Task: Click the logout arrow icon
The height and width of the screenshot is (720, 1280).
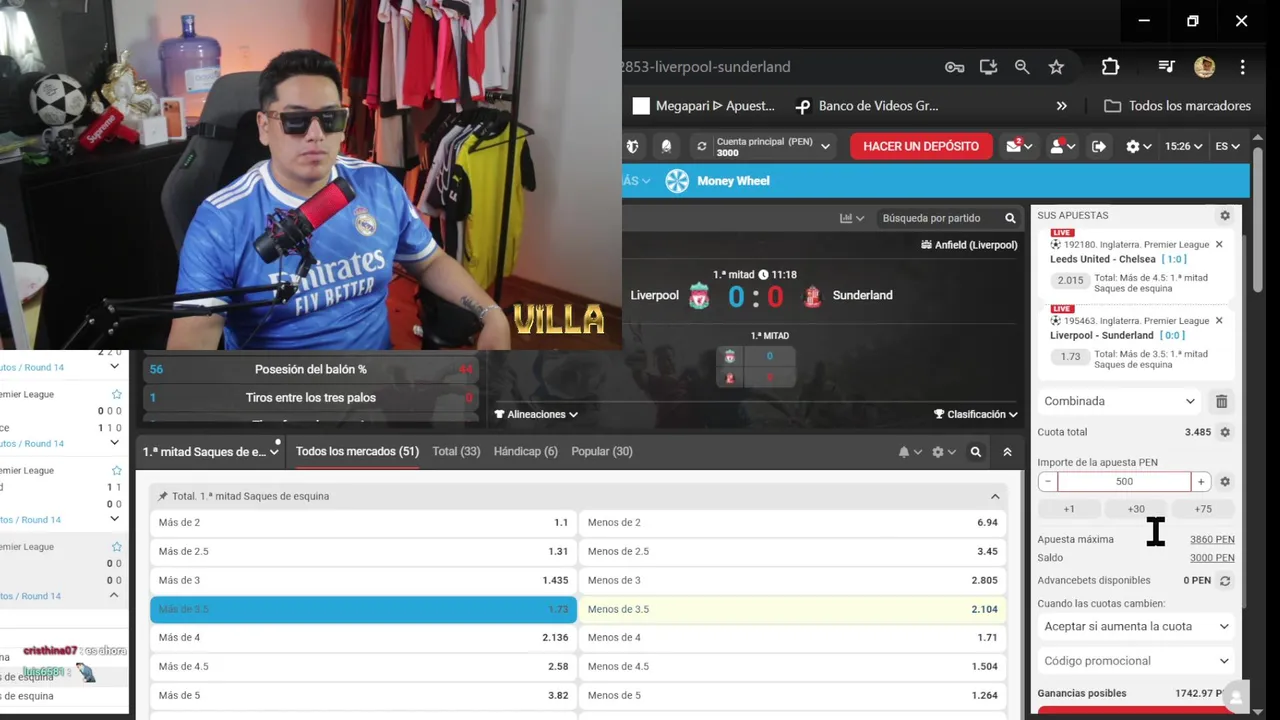Action: 1099,147
